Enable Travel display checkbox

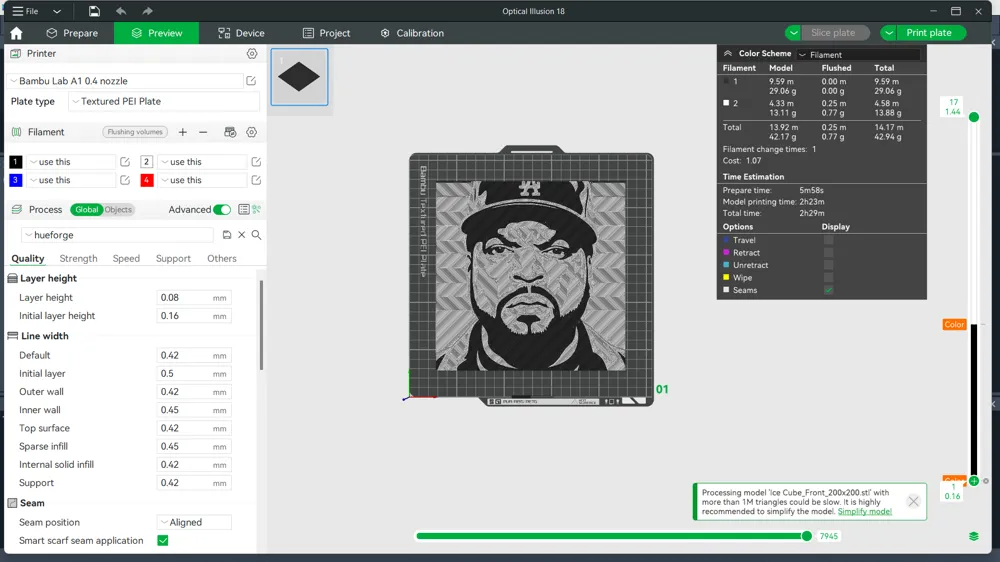[828, 240]
